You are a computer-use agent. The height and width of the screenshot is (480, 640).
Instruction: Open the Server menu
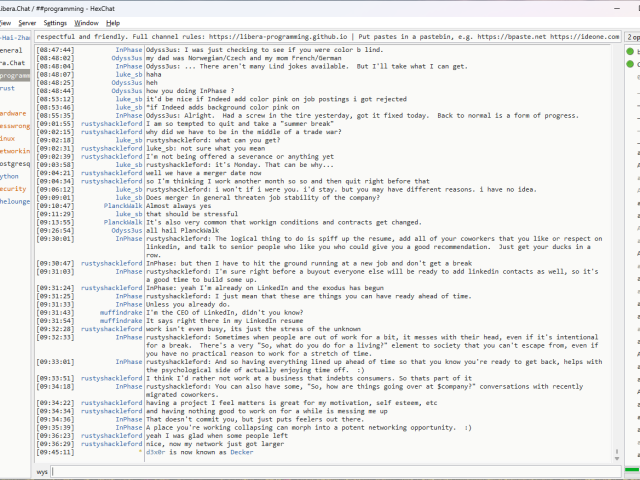pyautogui.click(x=27, y=22)
